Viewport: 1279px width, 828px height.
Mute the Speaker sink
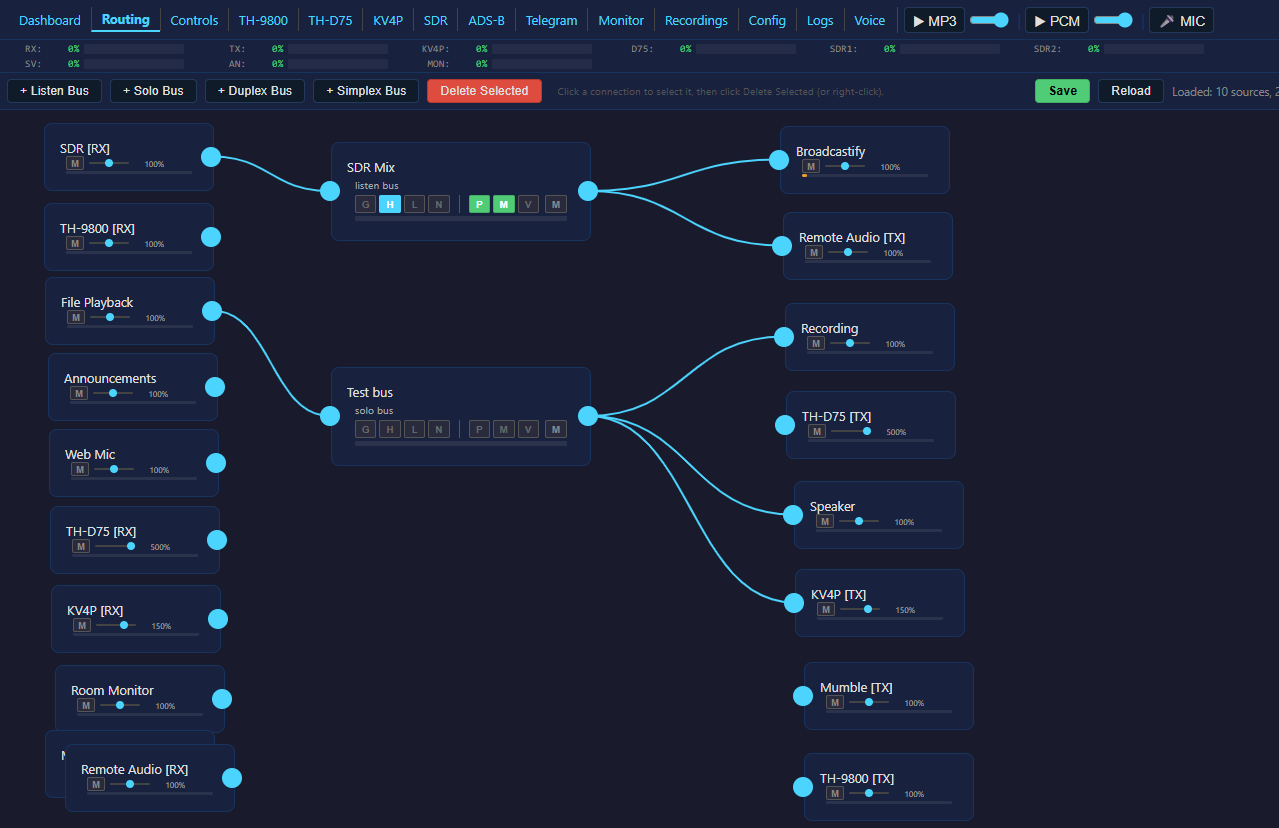tap(824, 521)
